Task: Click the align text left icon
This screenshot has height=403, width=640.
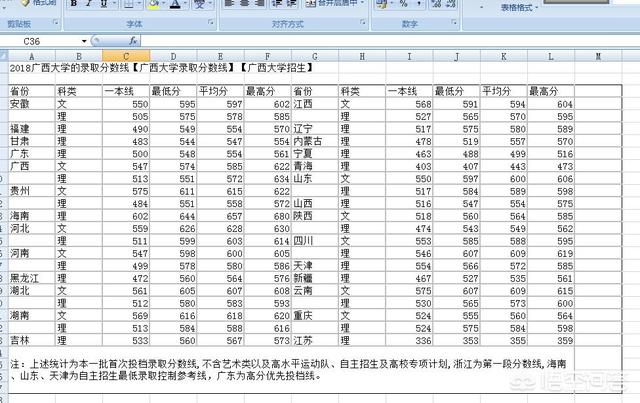Action: (229, 4)
